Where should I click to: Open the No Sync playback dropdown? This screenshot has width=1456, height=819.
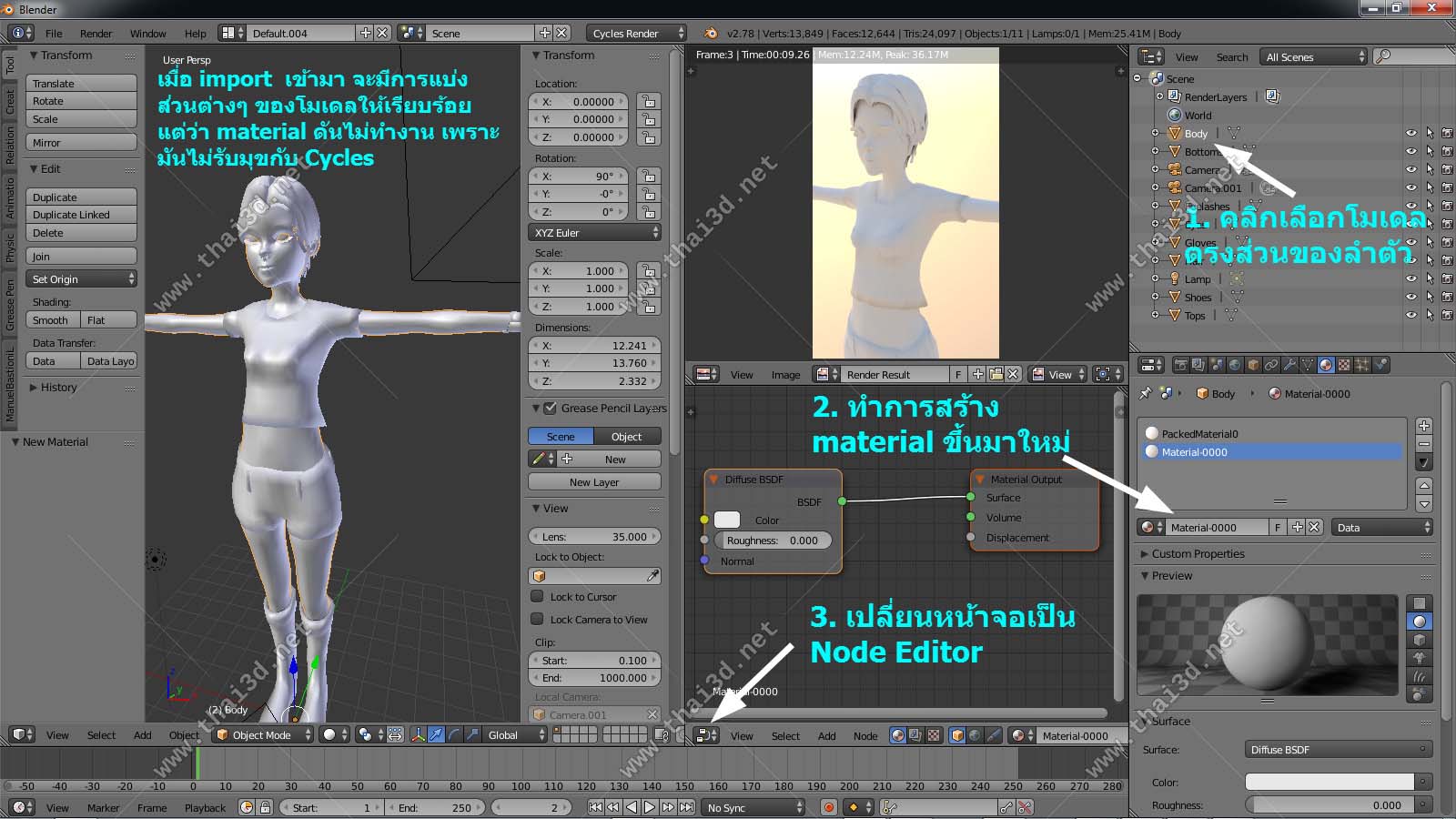pos(753,807)
